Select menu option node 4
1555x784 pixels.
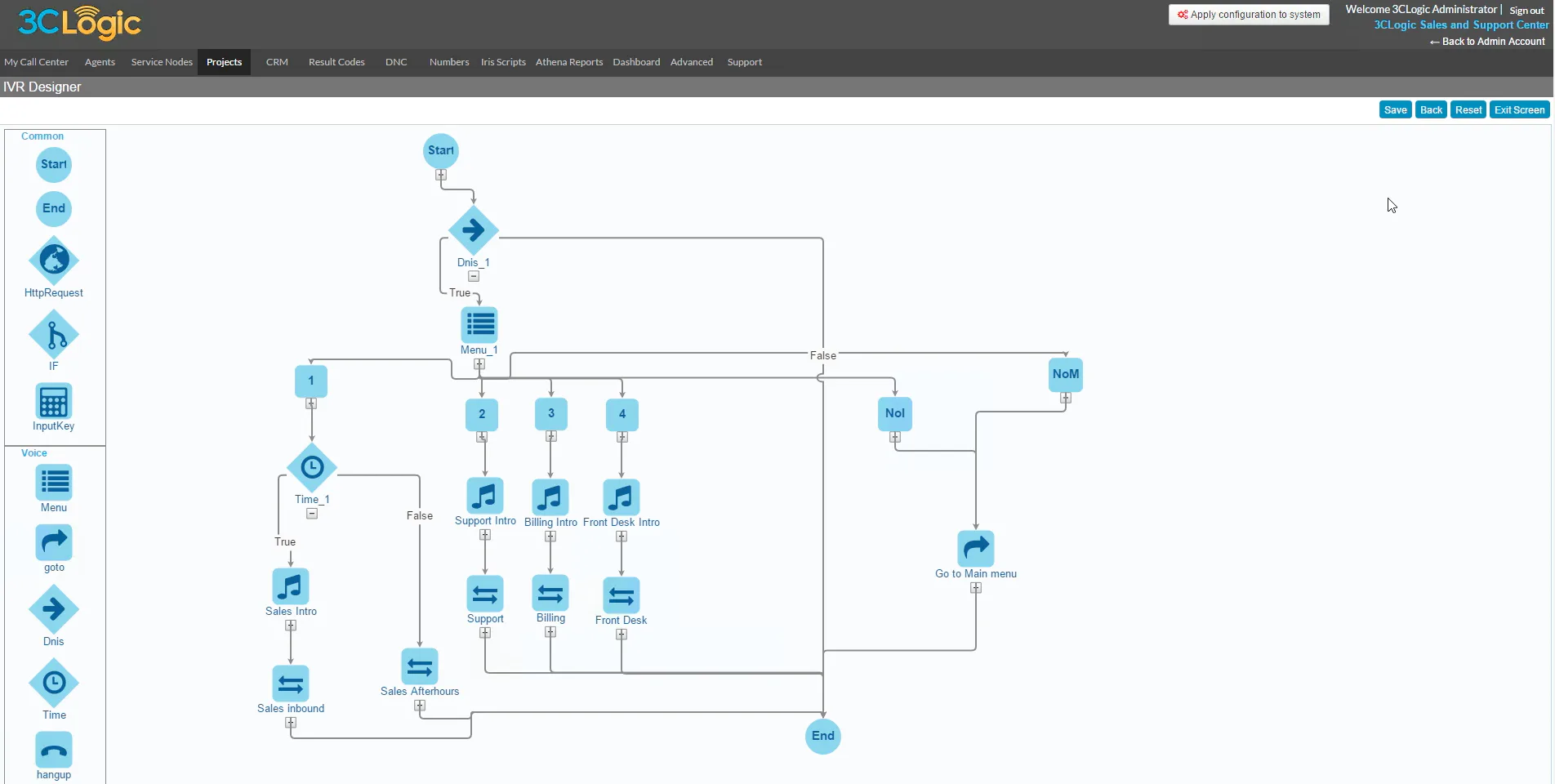(x=622, y=414)
